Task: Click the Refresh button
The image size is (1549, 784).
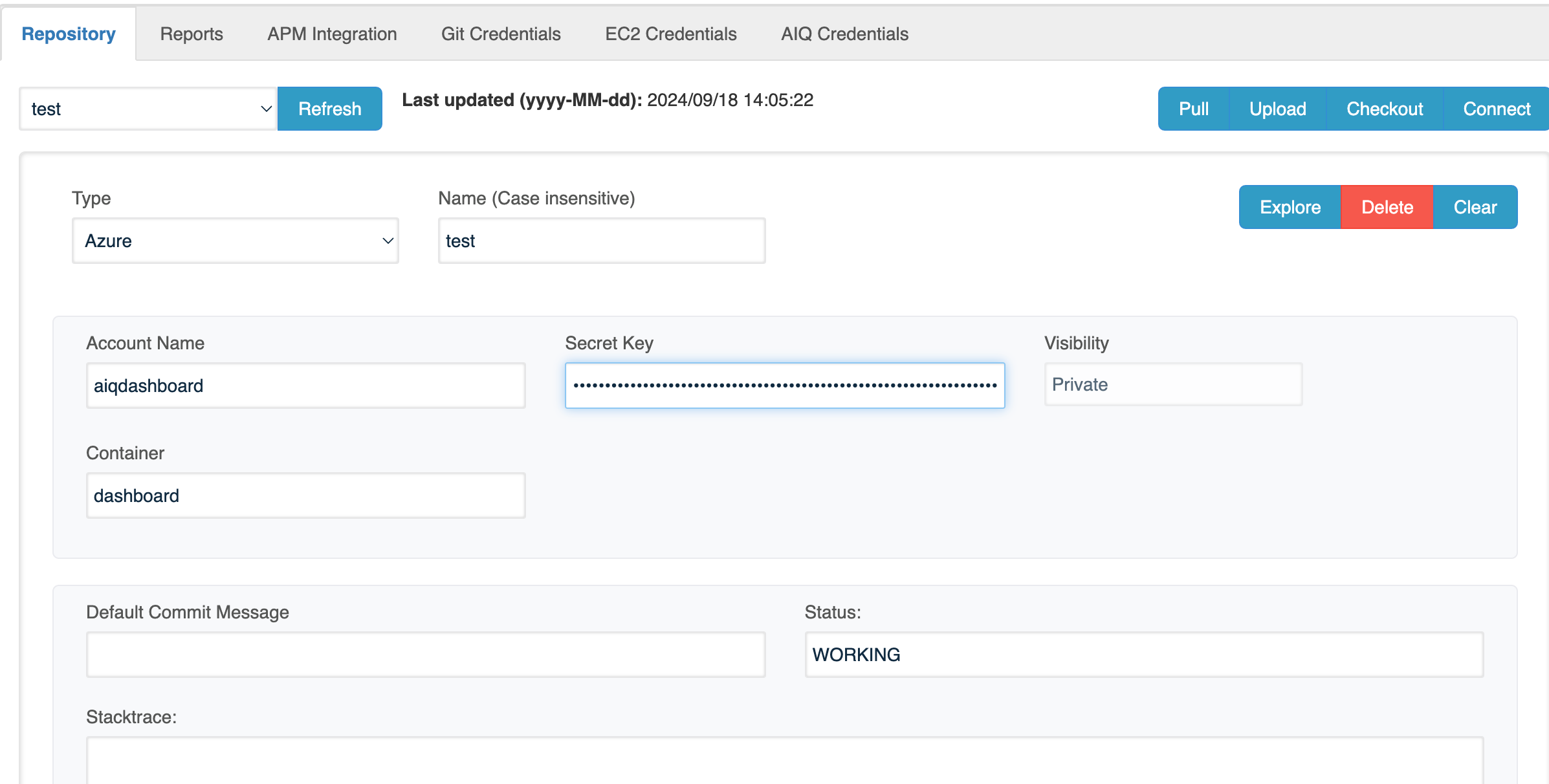Action: point(330,109)
